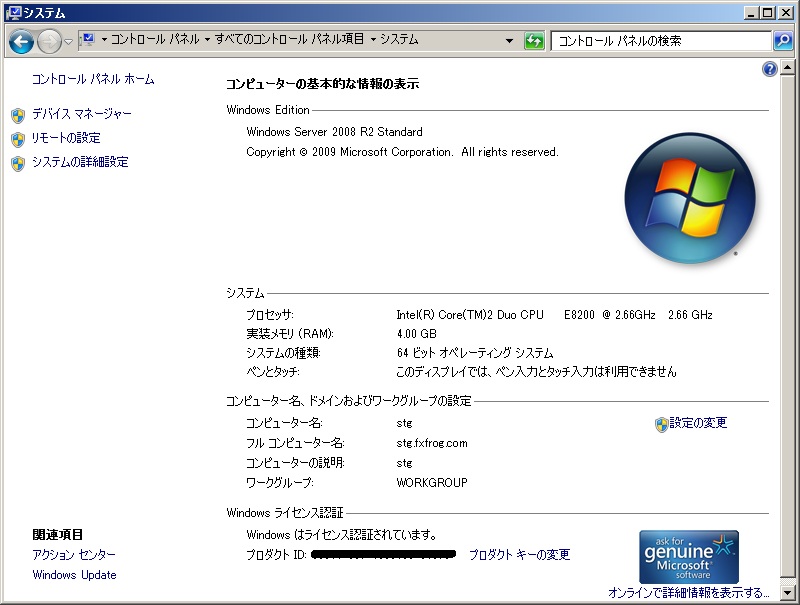Open リモートの設定 from the left pane

66,138
